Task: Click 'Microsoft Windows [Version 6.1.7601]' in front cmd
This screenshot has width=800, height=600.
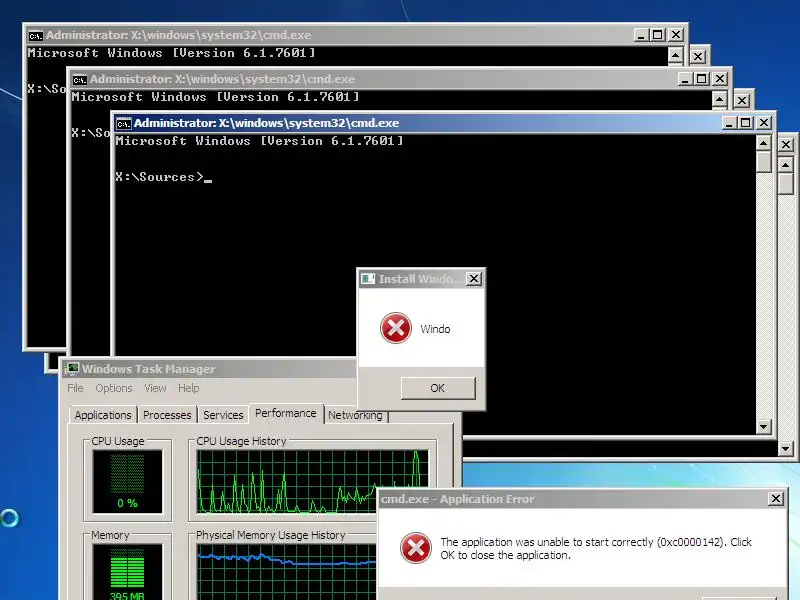Action: 259,141
